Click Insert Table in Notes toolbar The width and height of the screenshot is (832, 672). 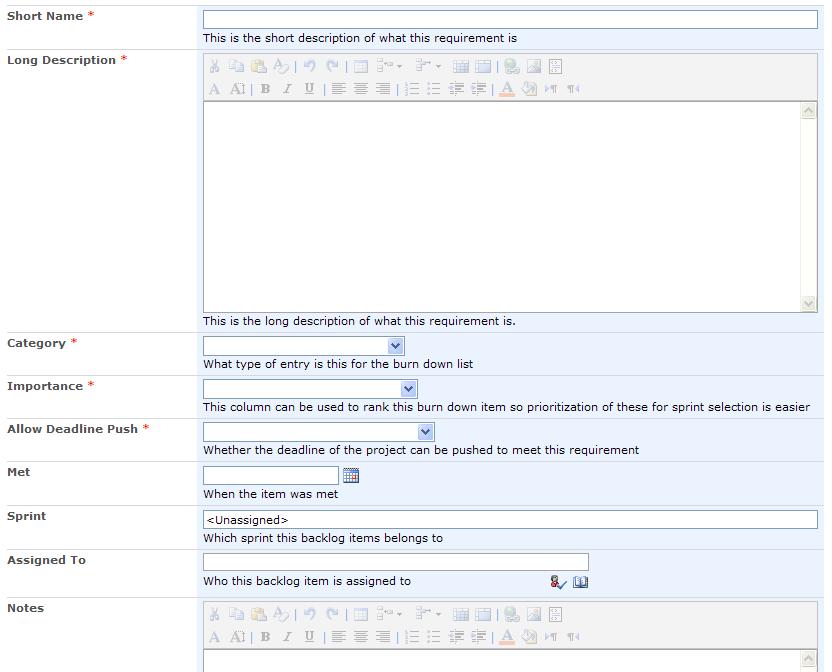point(361,615)
